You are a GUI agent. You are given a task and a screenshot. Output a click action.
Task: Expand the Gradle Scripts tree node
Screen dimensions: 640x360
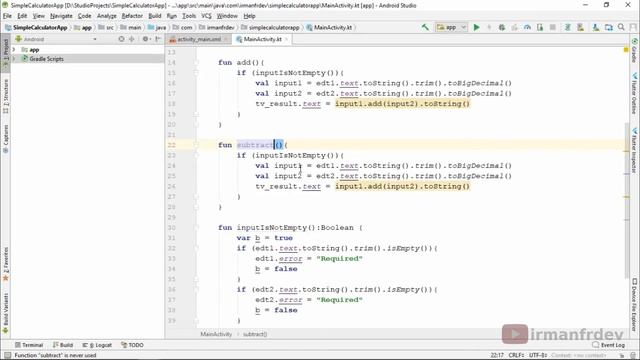[14, 59]
